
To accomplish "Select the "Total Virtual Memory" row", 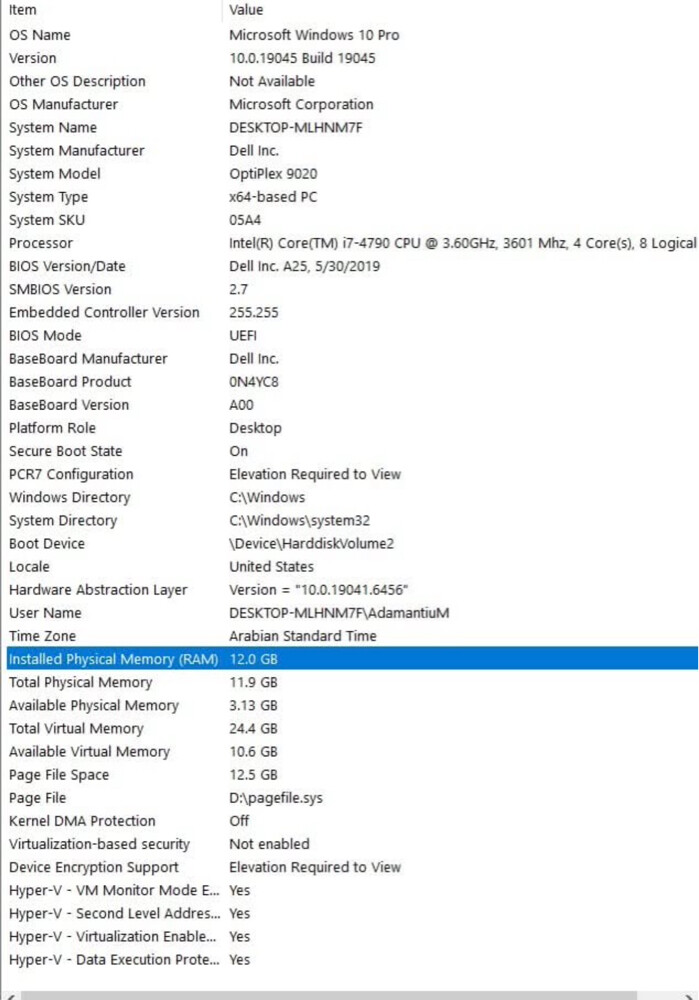I will click(352, 728).
